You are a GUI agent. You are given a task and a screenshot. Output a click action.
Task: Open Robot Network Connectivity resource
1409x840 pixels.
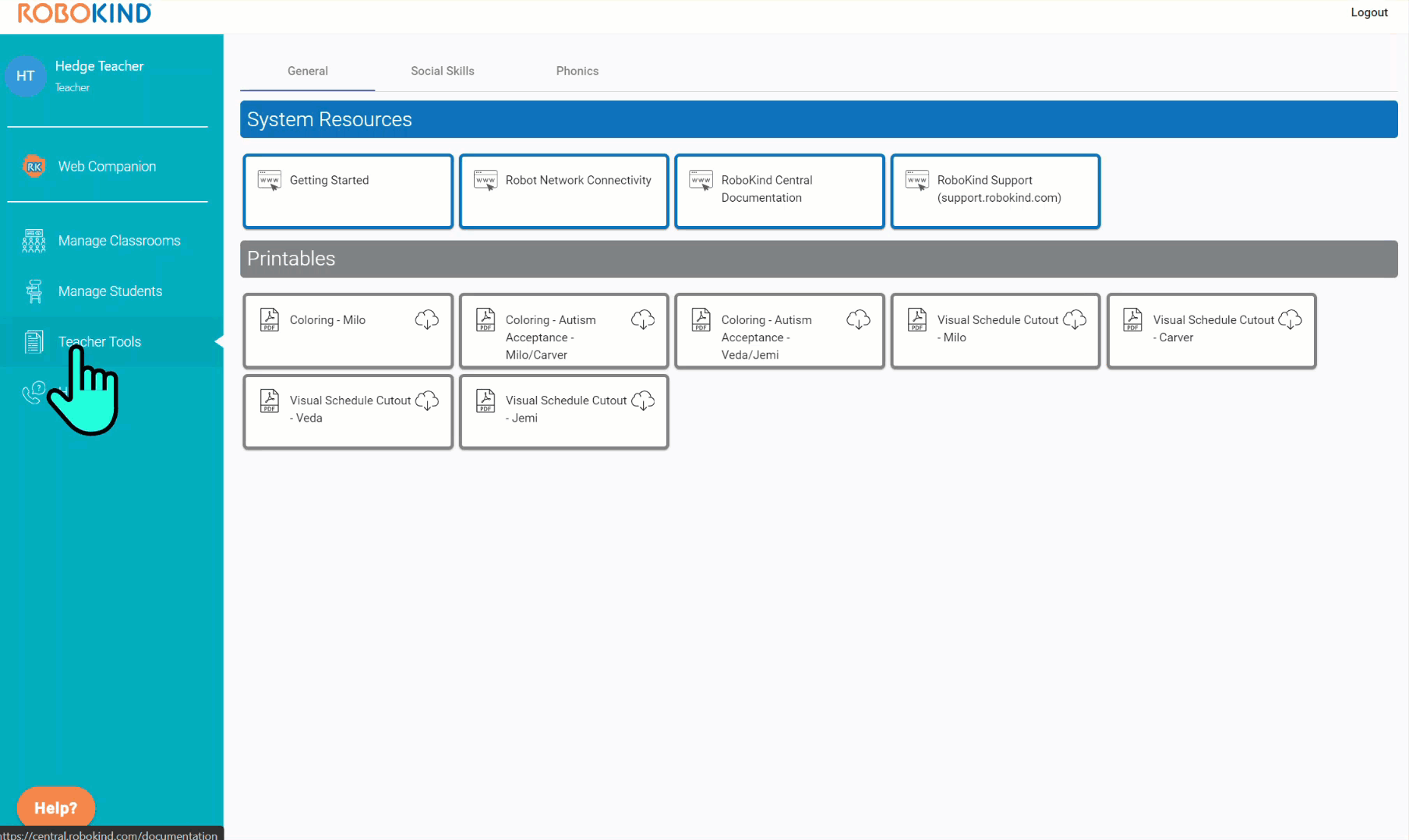point(563,191)
